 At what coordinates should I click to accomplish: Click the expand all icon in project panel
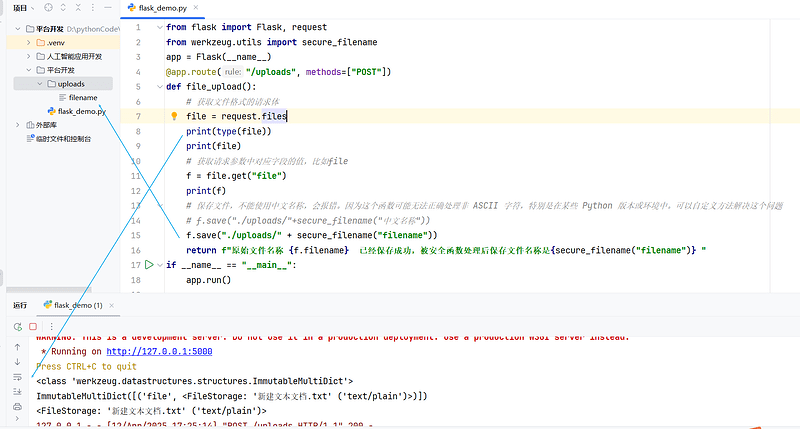click(x=64, y=7)
